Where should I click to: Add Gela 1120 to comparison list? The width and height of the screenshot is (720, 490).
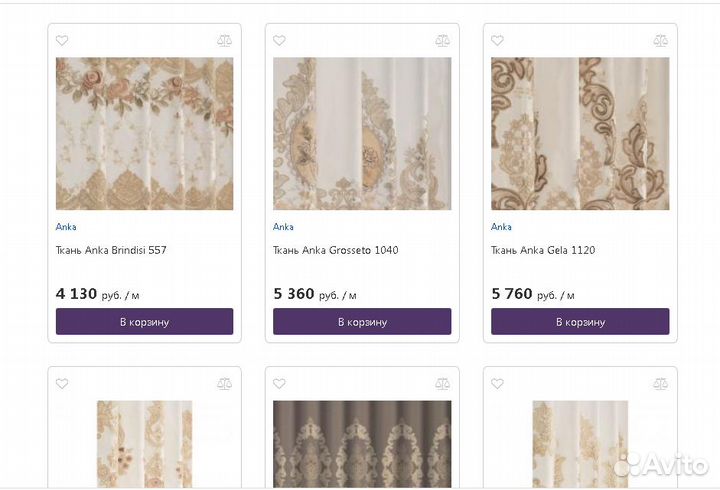[x=660, y=41]
